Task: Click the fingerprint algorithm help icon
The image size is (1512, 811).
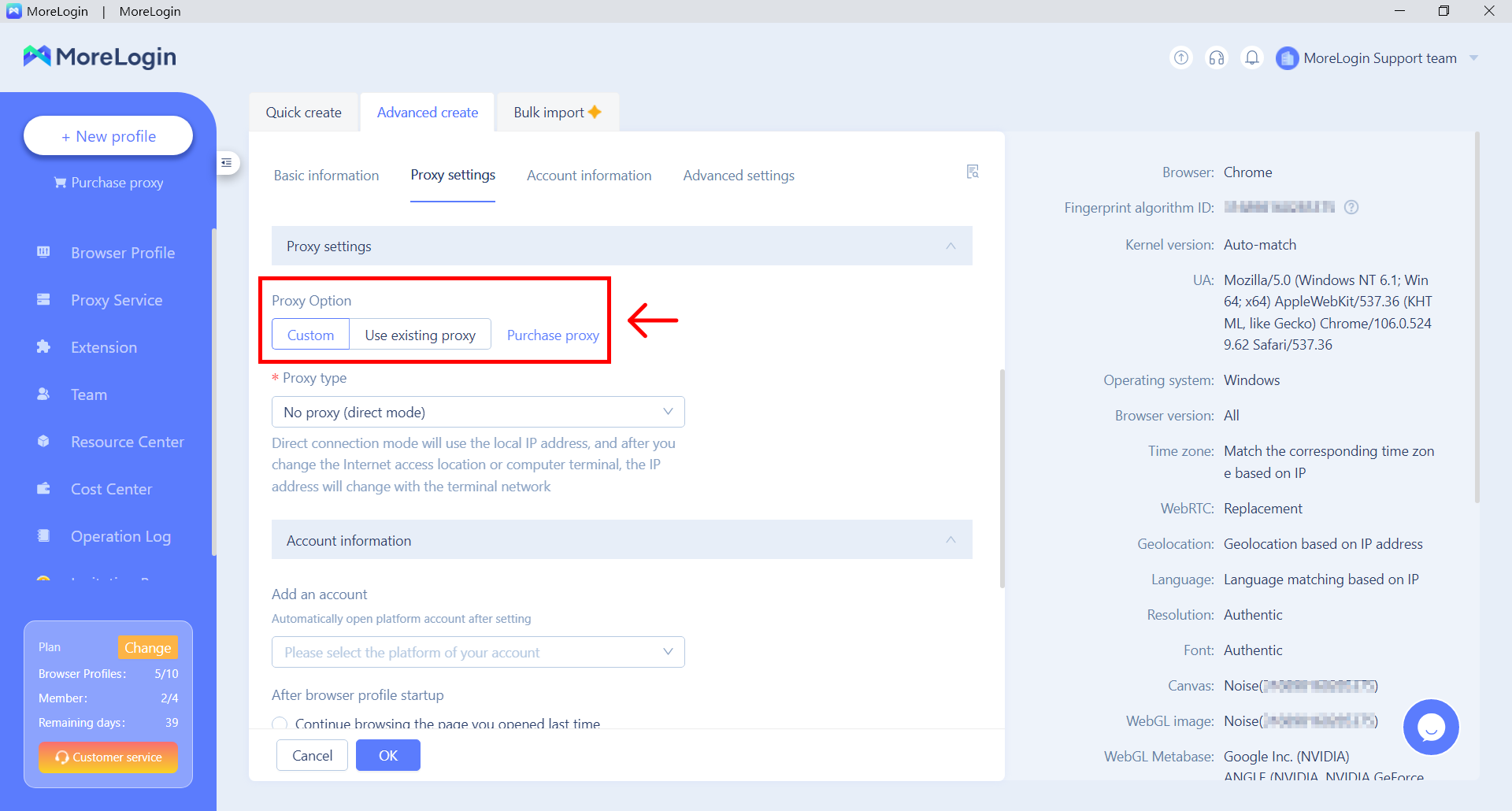Action: (x=1351, y=207)
